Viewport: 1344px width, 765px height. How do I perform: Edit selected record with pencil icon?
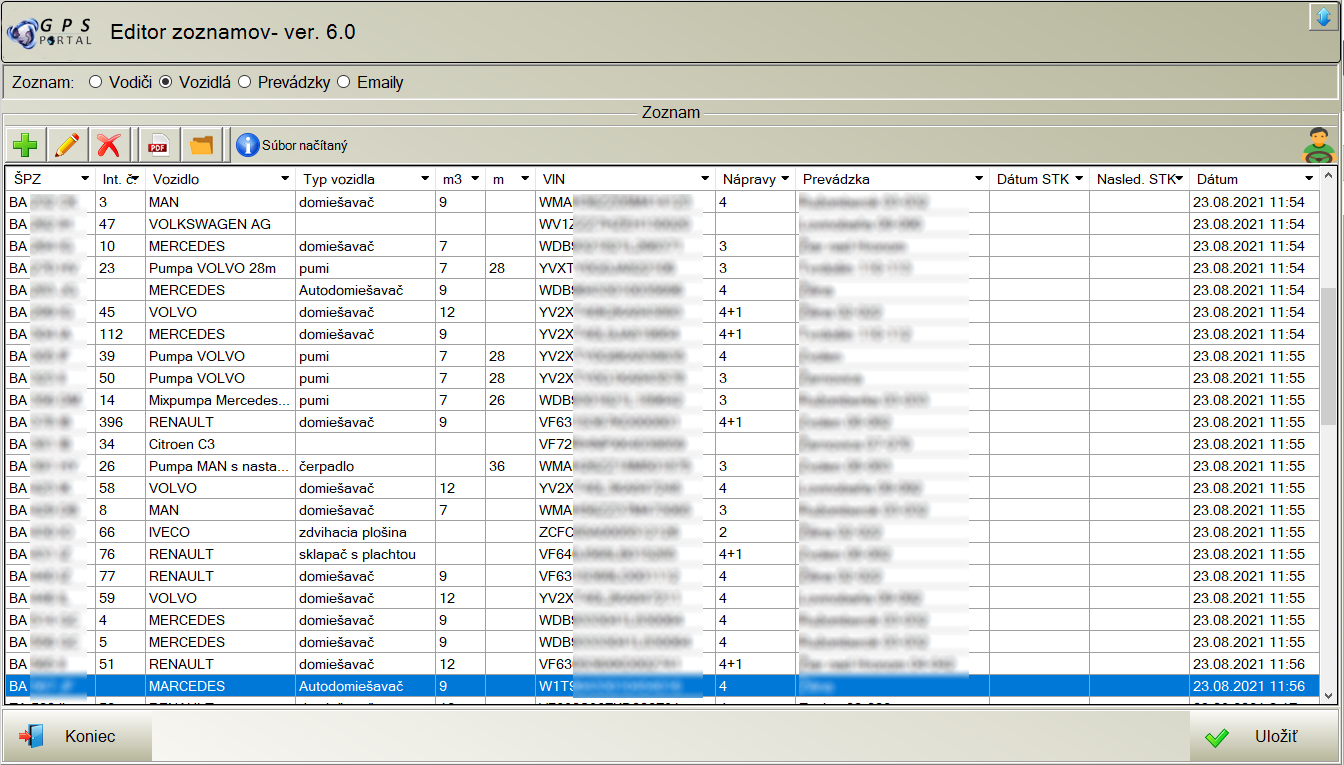(67, 145)
